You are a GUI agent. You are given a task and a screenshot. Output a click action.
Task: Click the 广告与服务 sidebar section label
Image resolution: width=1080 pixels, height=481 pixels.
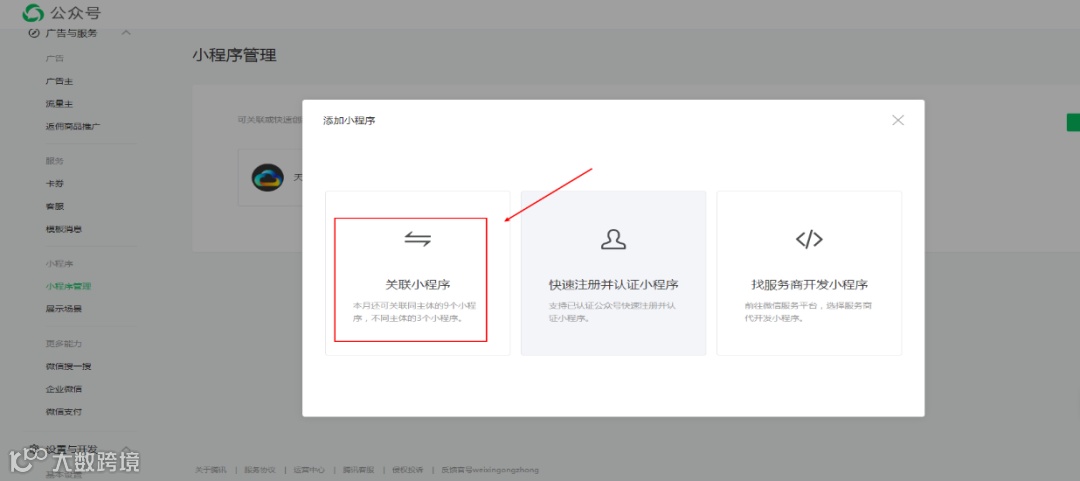point(71,33)
